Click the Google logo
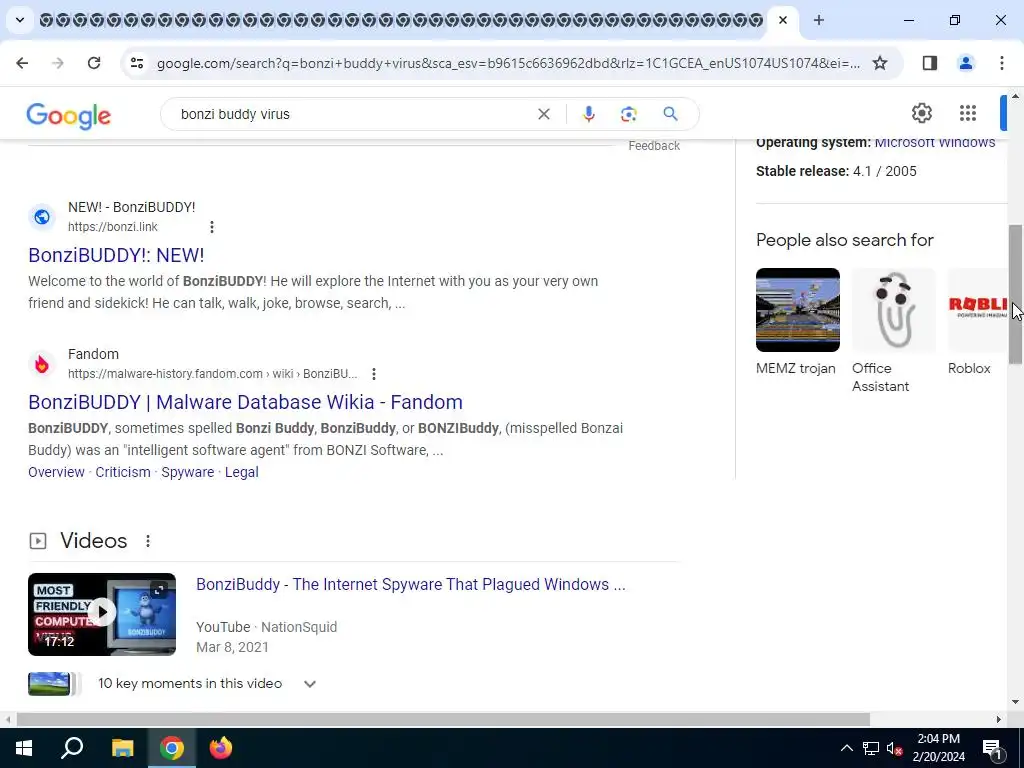The height and width of the screenshot is (768, 1024). tap(69, 116)
